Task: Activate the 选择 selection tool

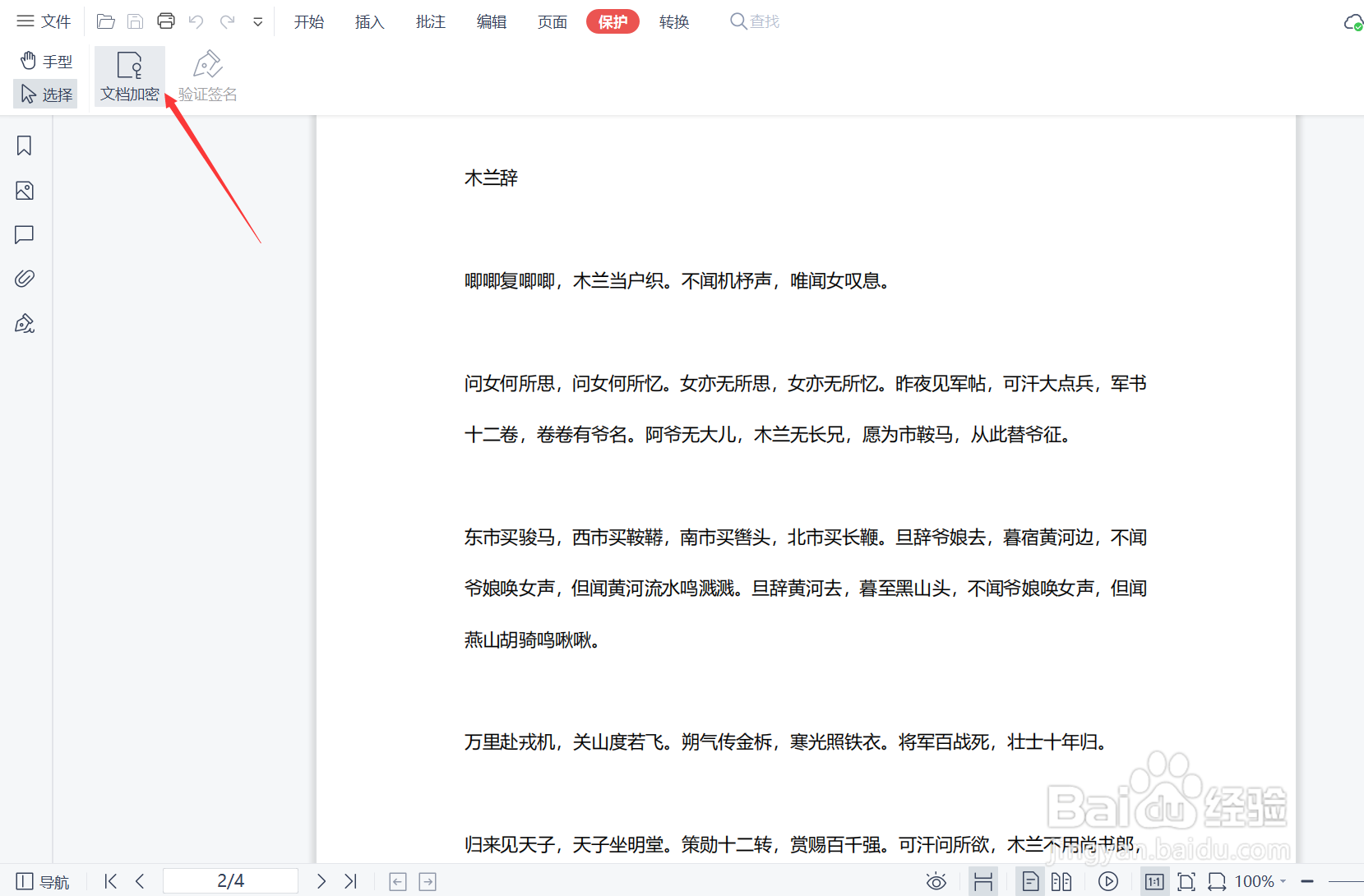Action: (46, 95)
